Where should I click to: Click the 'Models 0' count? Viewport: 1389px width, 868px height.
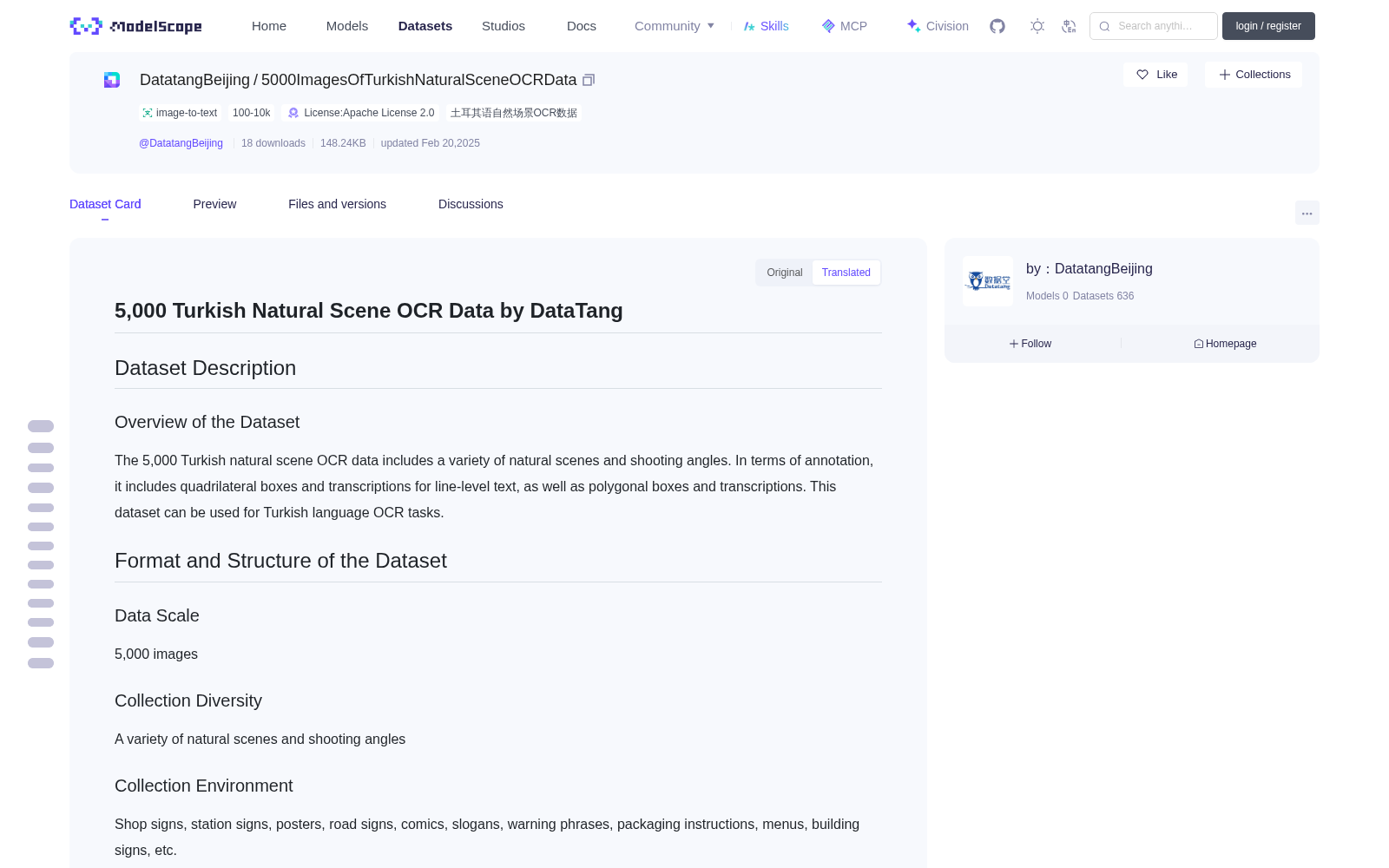tap(1047, 296)
